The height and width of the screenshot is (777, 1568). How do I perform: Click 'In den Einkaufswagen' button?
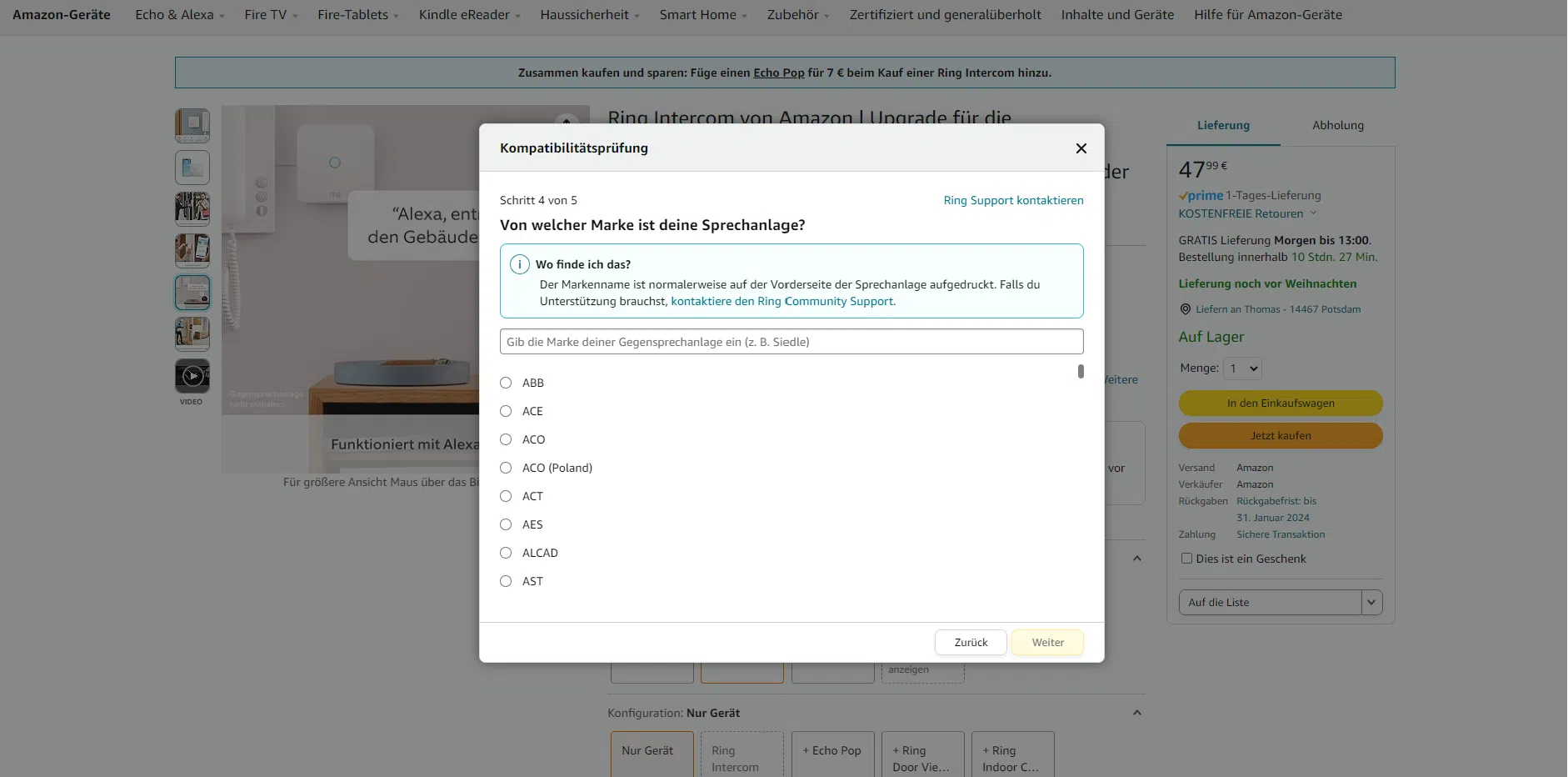[x=1281, y=404]
